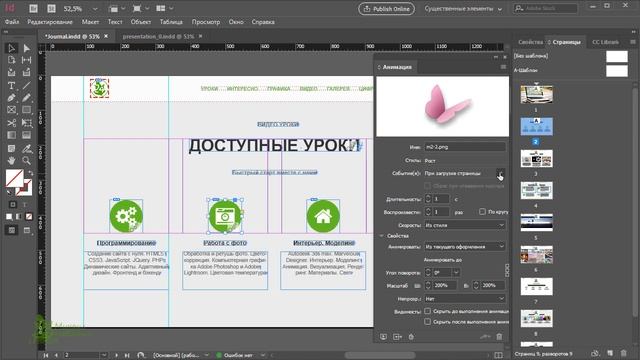Select the Selection tool (black arrow)

11,48
